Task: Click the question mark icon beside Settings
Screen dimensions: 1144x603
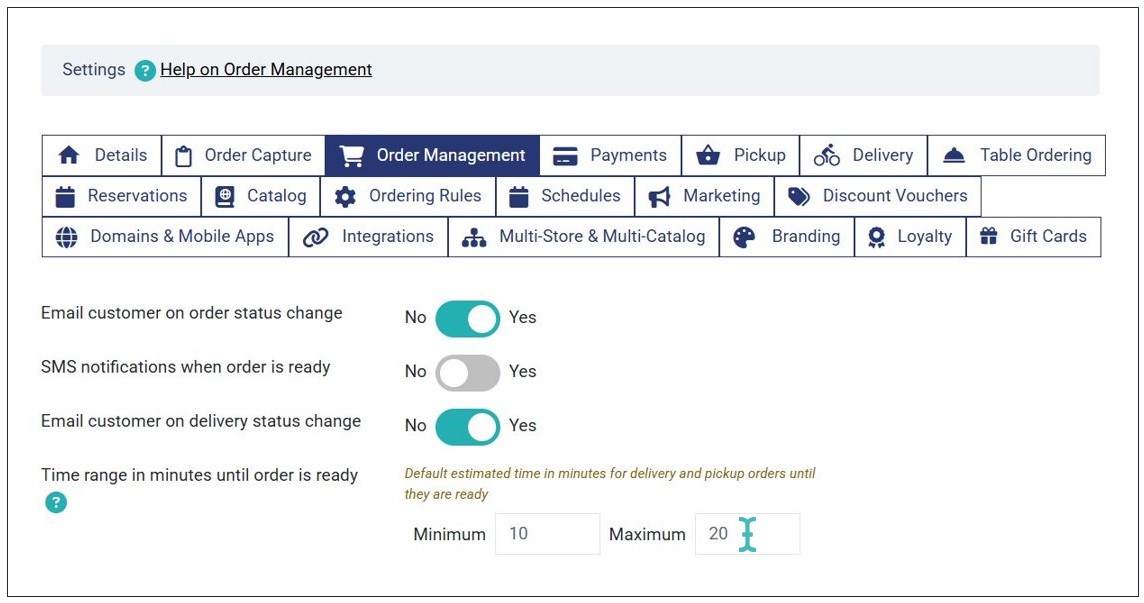Action: 145,70
